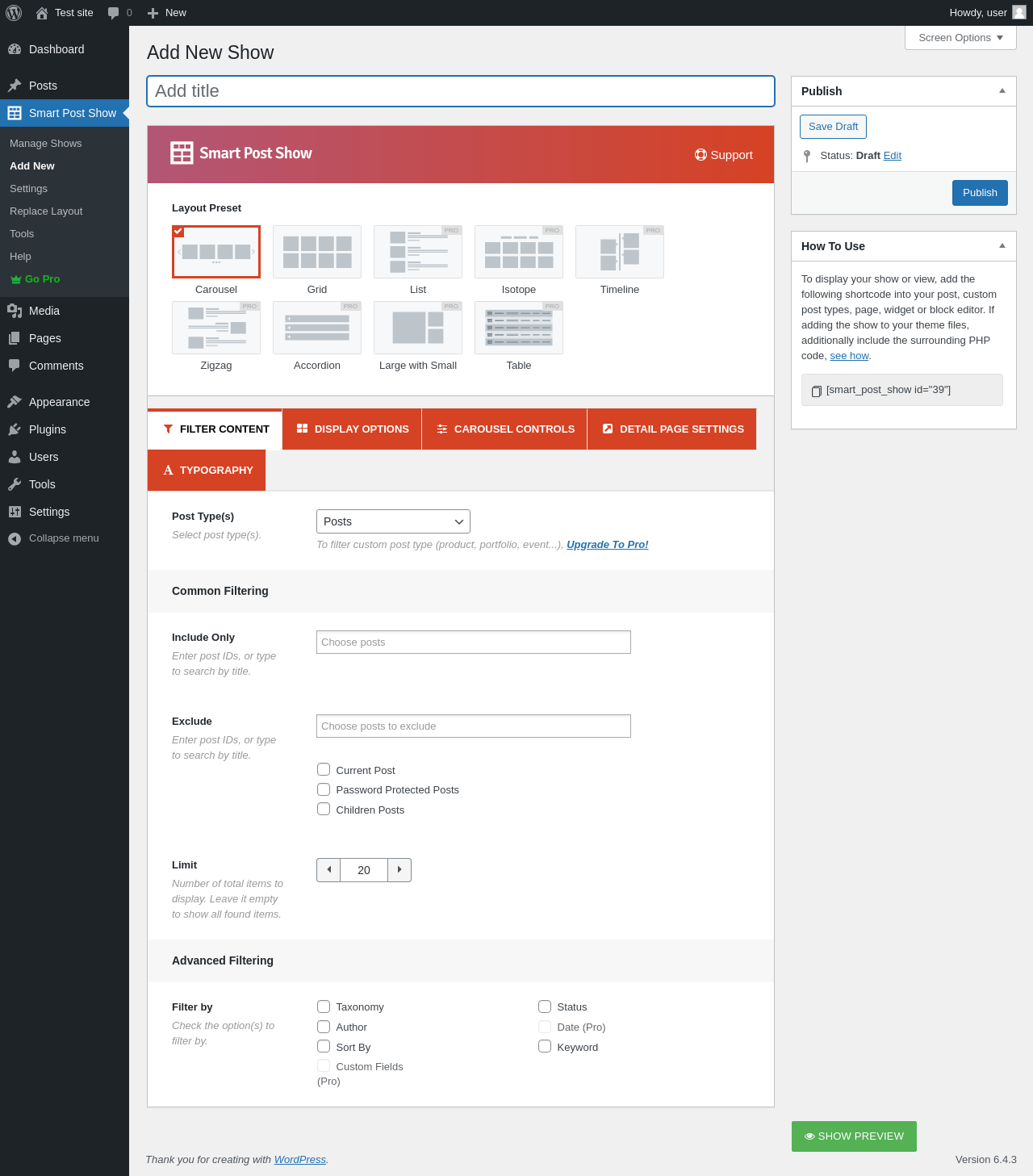Open the Post Type(s) dropdown
Viewport: 1033px width, 1176px height.
coord(393,521)
